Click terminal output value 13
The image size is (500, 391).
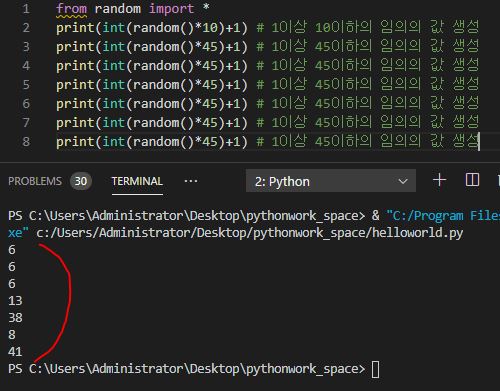click(15, 301)
